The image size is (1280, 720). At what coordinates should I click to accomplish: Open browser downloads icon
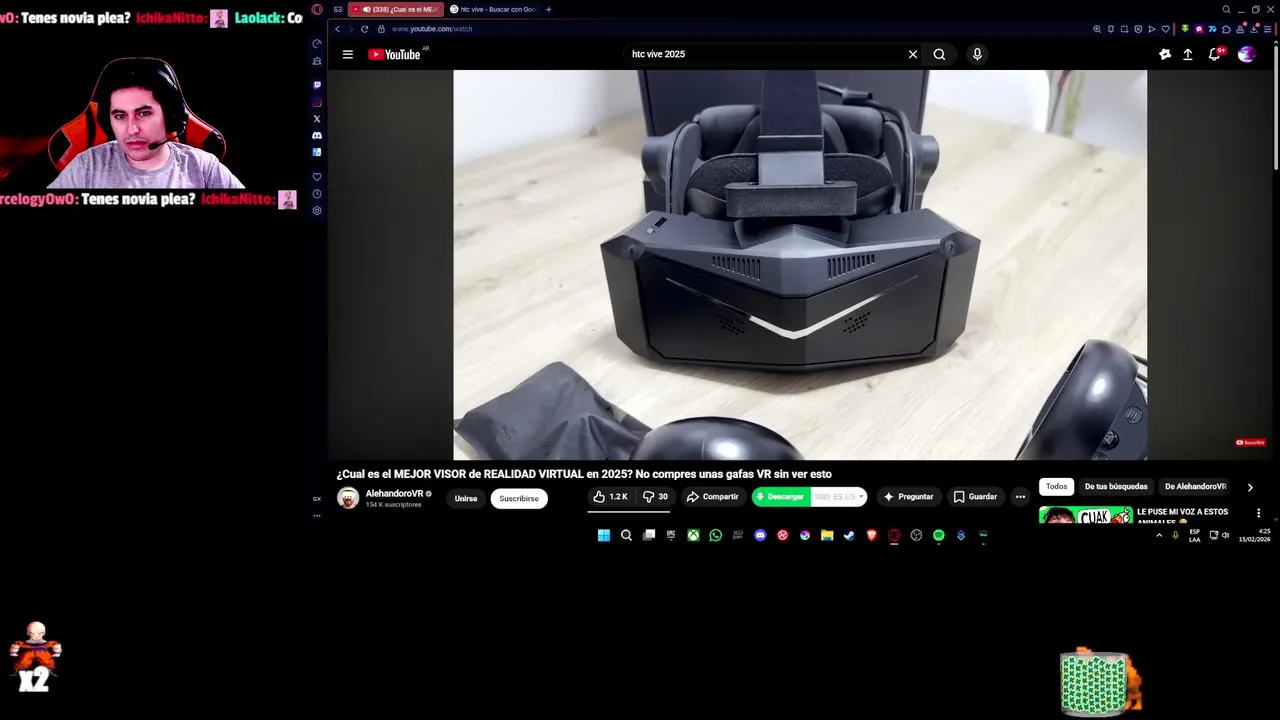pos(1254,29)
